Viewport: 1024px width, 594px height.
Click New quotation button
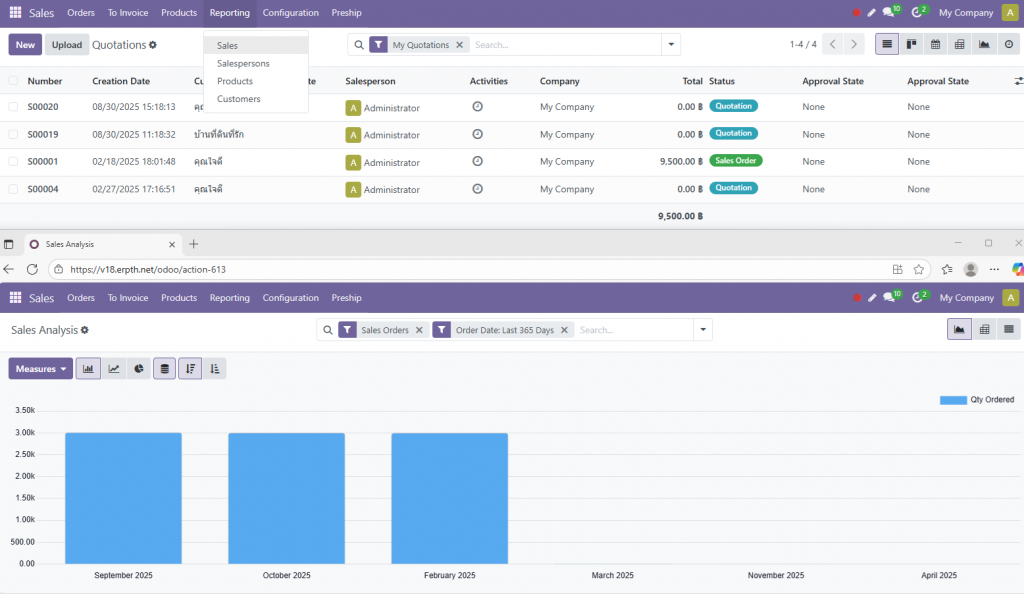(x=25, y=45)
